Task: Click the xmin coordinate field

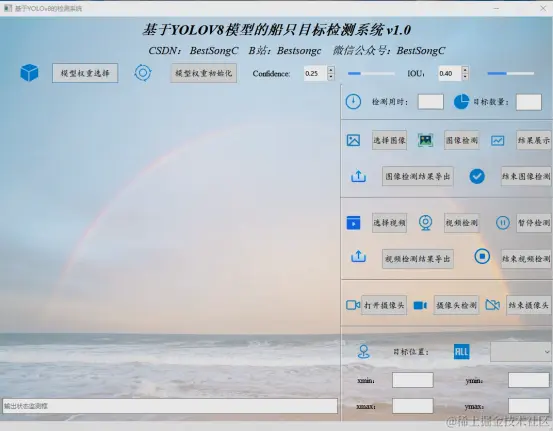Action: click(413, 380)
